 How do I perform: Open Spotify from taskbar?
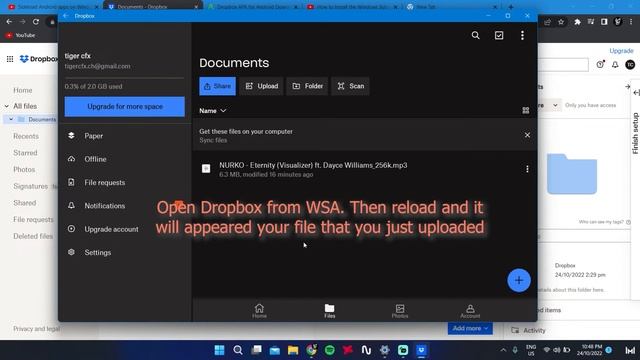point(330,350)
